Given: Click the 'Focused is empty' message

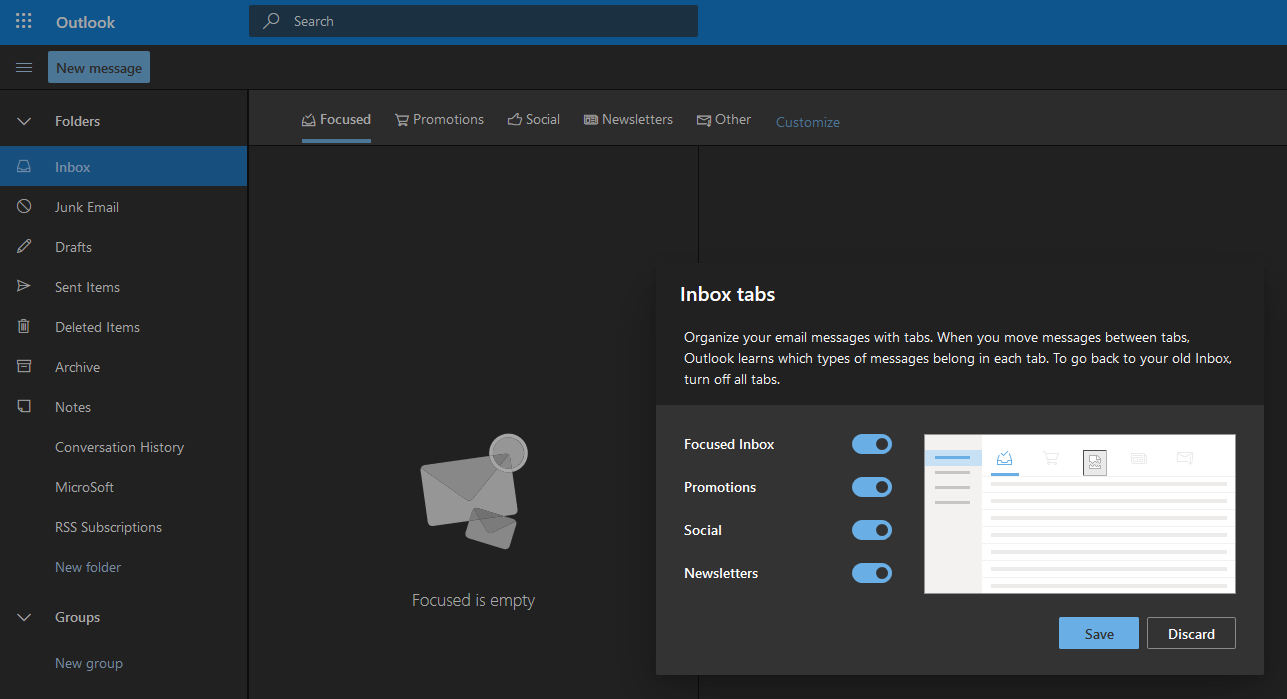Looking at the screenshot, I should (x=473, y=600).
